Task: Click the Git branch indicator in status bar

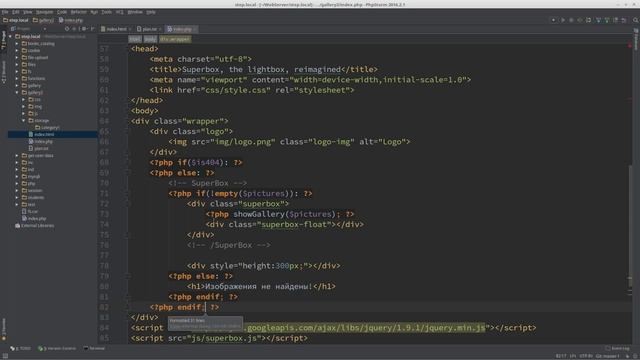Action: tap(607, 356)
